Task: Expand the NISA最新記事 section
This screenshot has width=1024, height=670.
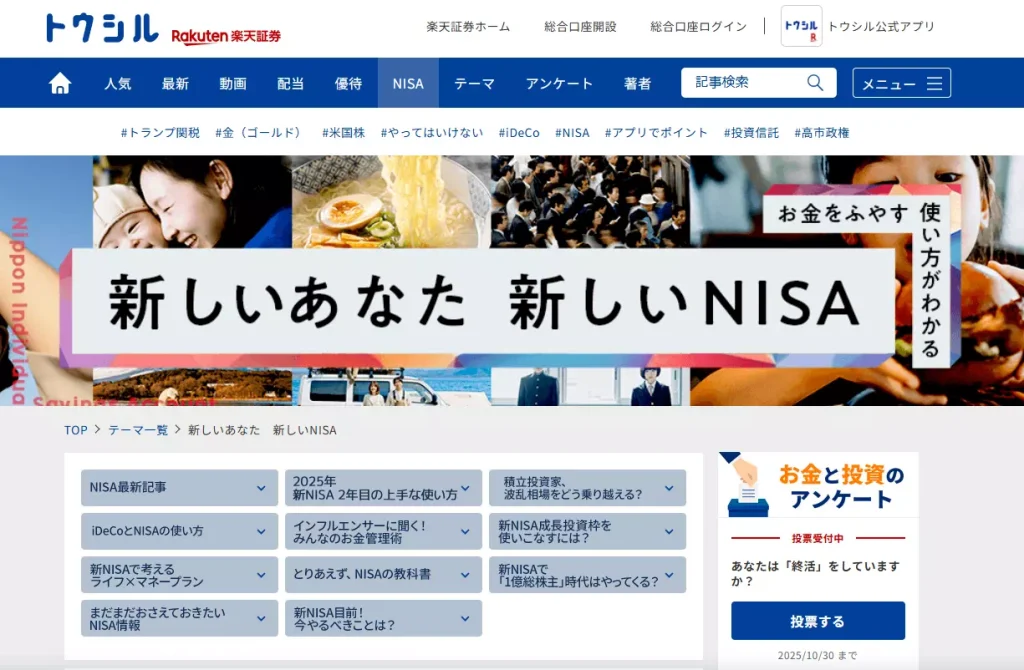Action: [178, 487]
